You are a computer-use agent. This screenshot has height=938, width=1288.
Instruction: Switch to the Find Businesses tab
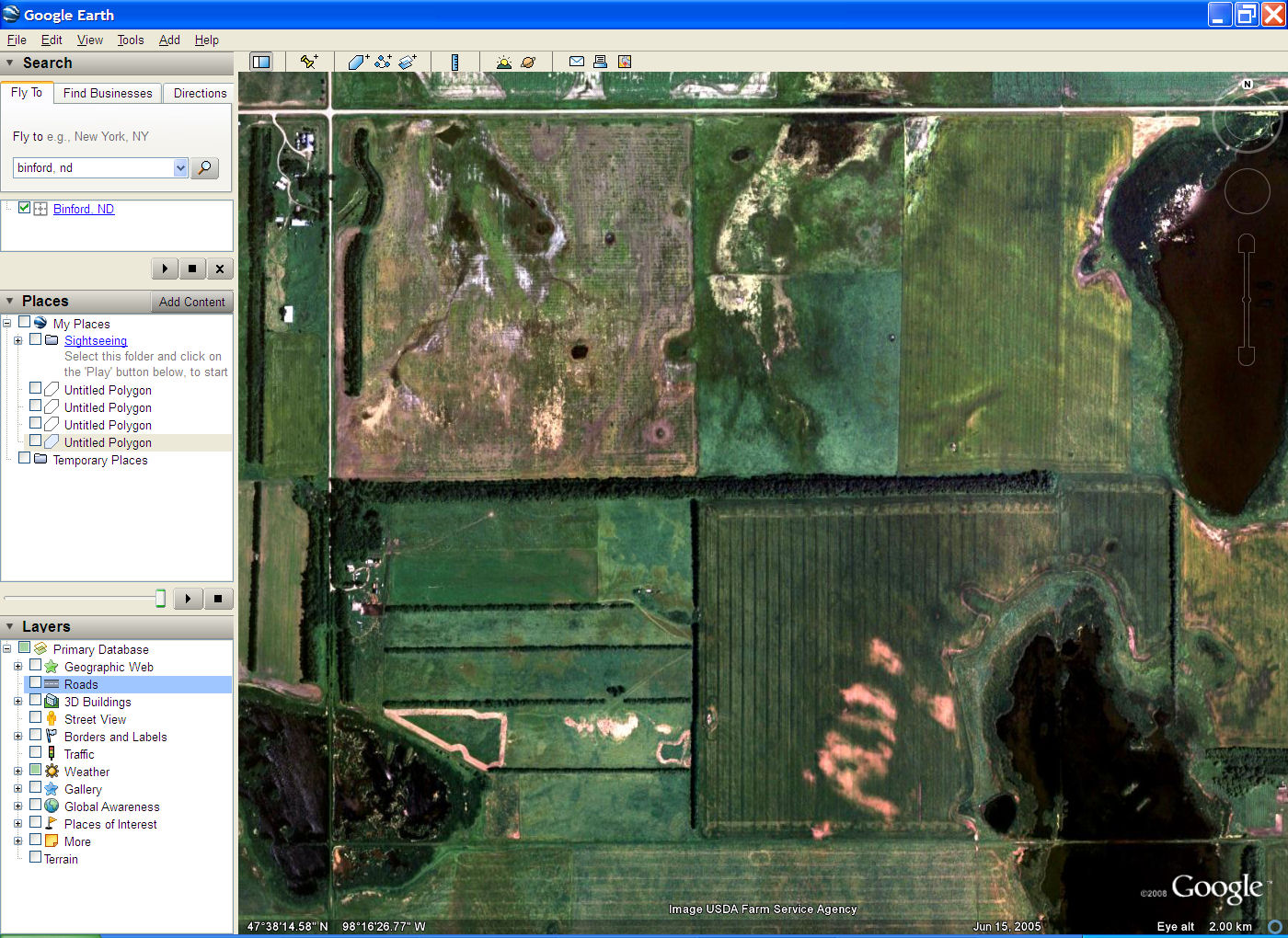[108, 93]
